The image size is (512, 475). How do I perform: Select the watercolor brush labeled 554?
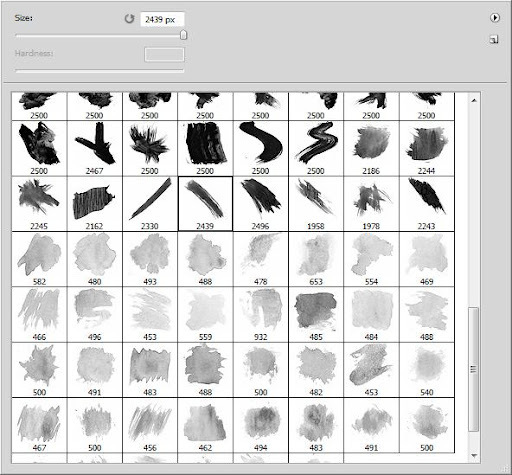coord(371,259)
